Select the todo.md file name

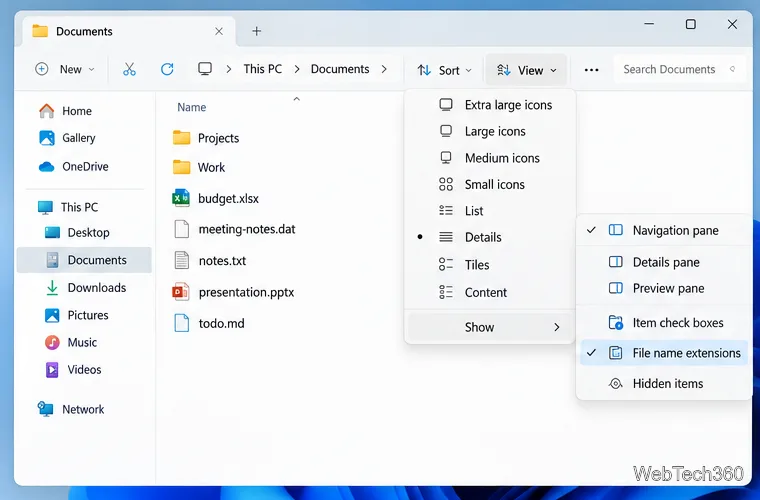(222, 324)
